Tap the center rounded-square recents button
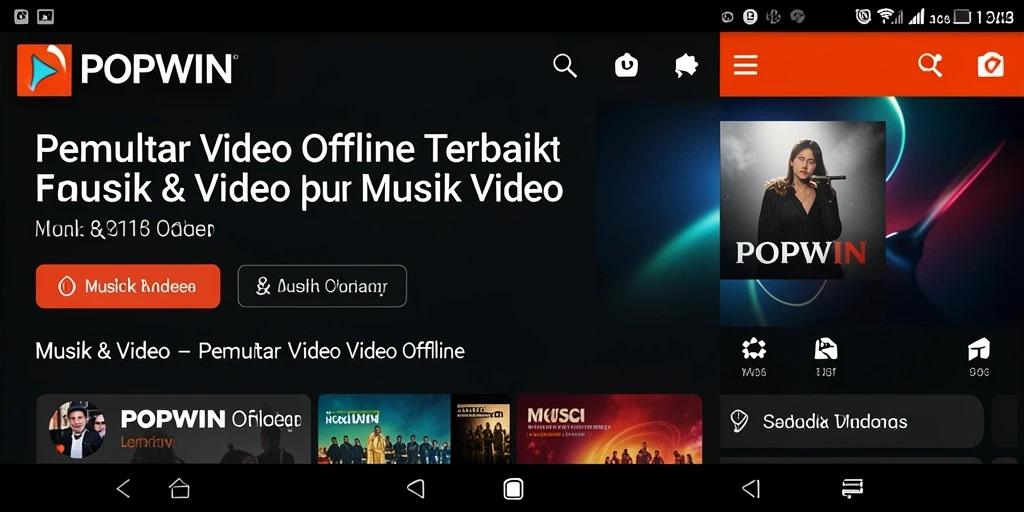The image size is (1024, 512). [513, 488]
